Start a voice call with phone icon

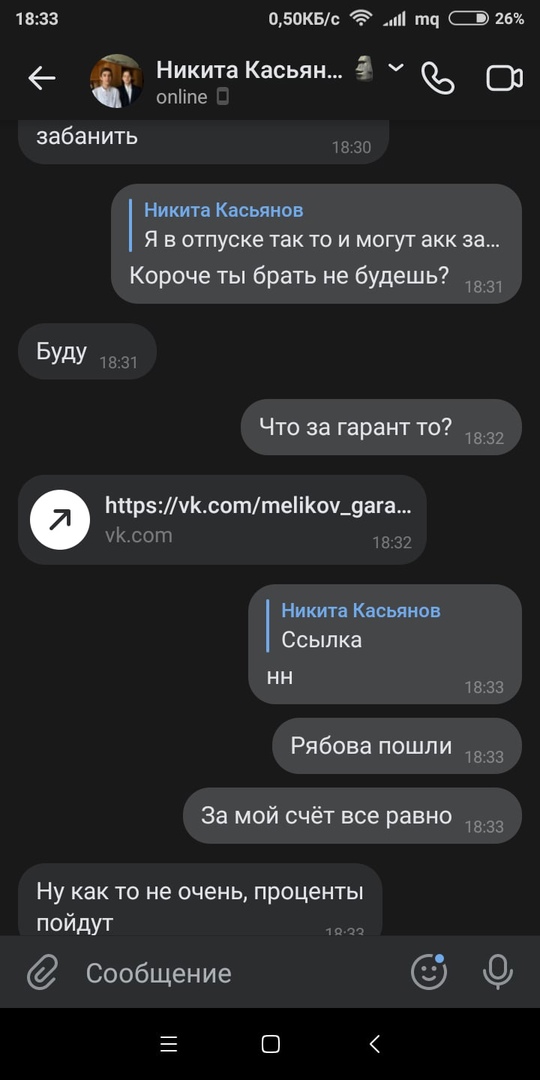(437, 78)
